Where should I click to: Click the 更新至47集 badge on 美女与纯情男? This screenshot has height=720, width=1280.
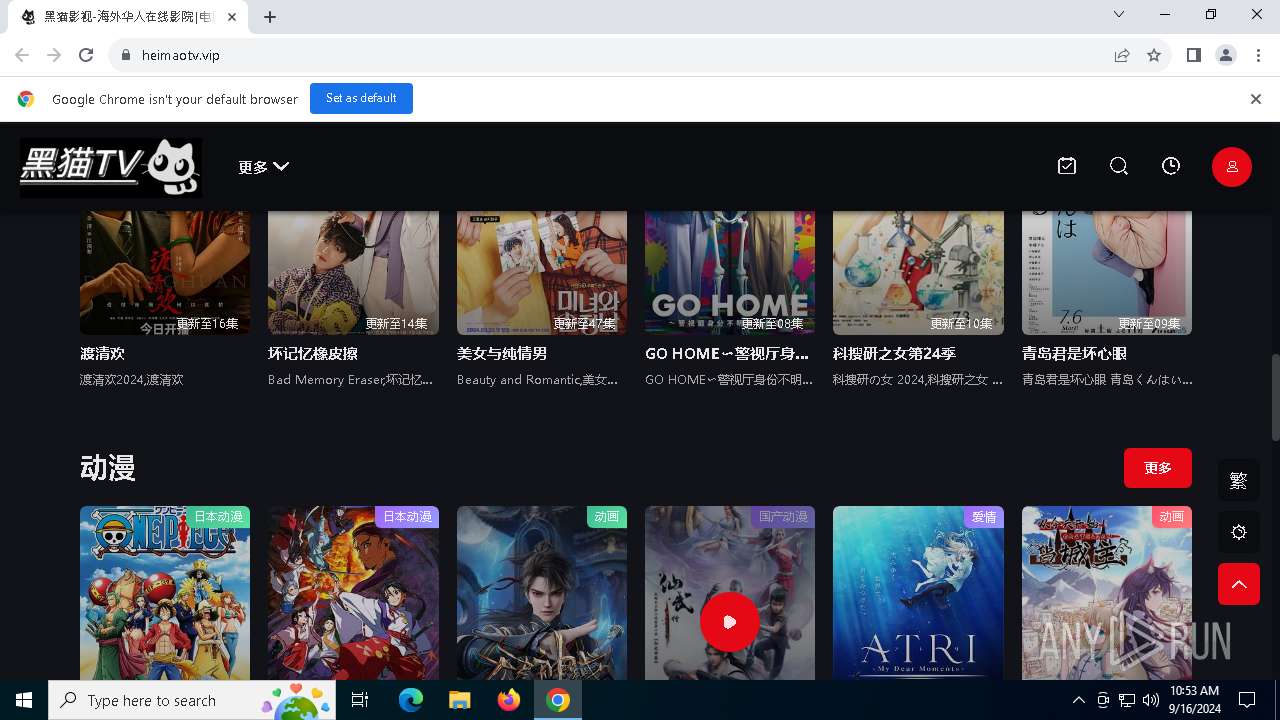tap(585, 324)
